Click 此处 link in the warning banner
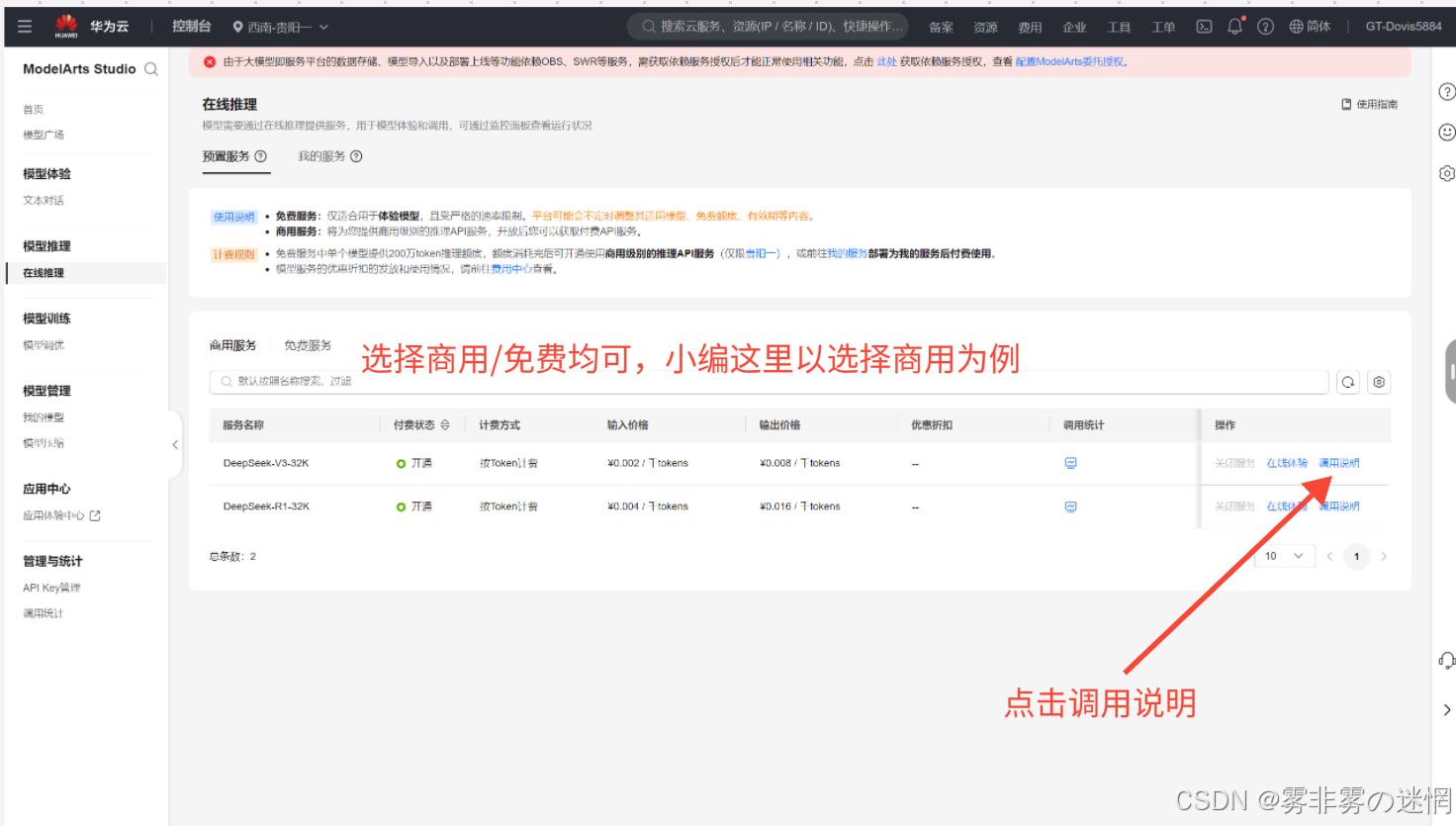This screenshot has width=1456, height=826. [x=886, y=61]
